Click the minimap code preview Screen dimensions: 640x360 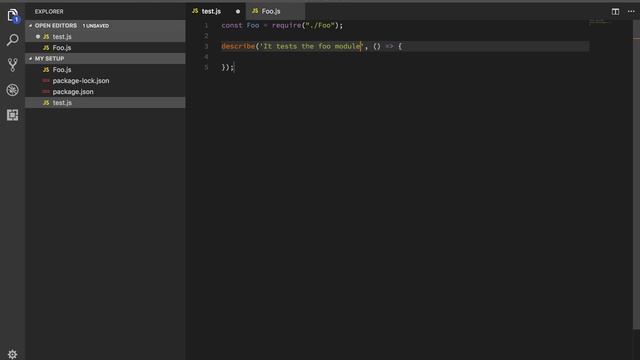598,21
